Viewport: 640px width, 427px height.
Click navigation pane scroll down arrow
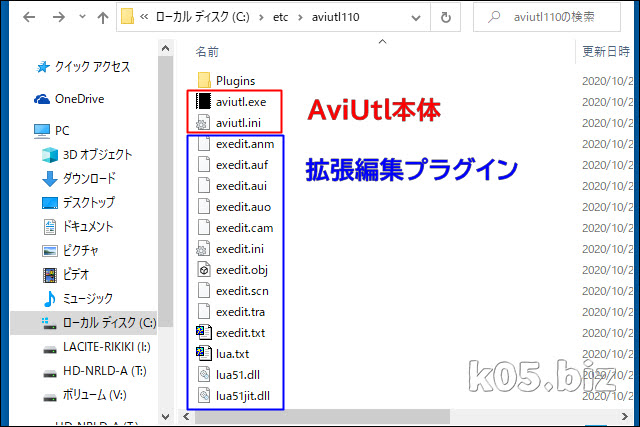165,417
